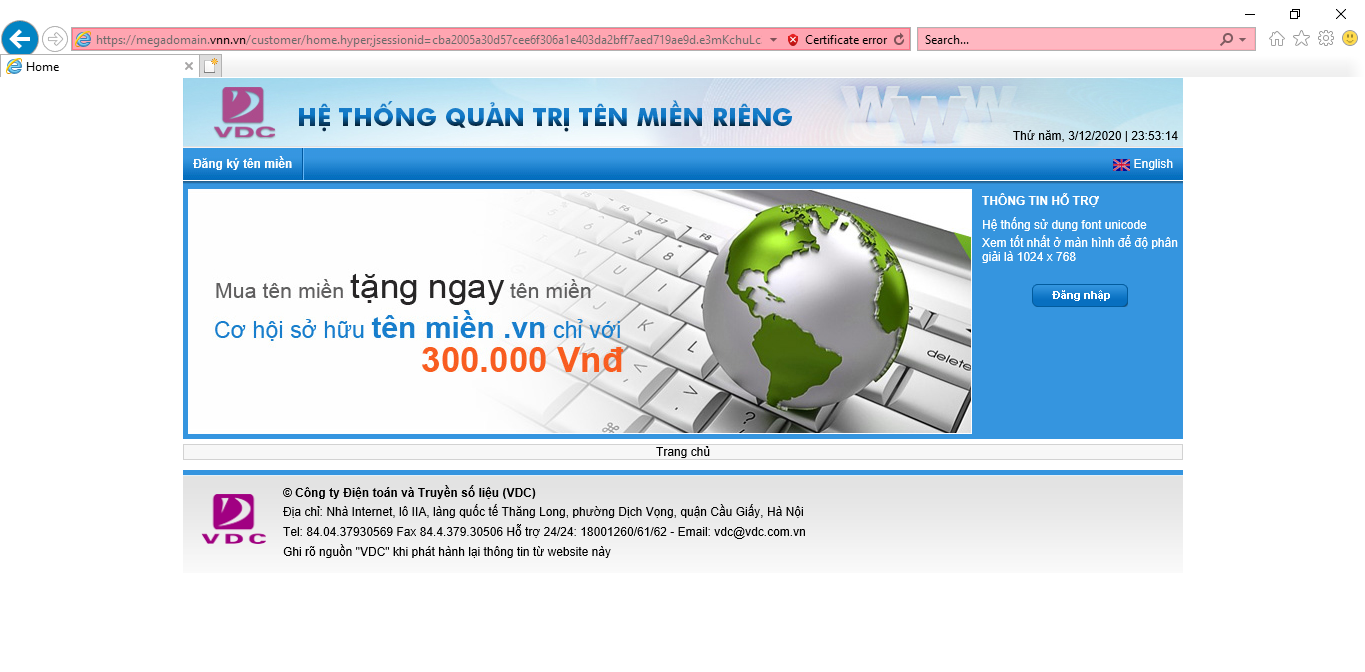Click the Home icon in the browser toolbar
Image resolution: width=1365 pixels, height=672 pixels.
pyautogui.click(x=1276, y=38)
